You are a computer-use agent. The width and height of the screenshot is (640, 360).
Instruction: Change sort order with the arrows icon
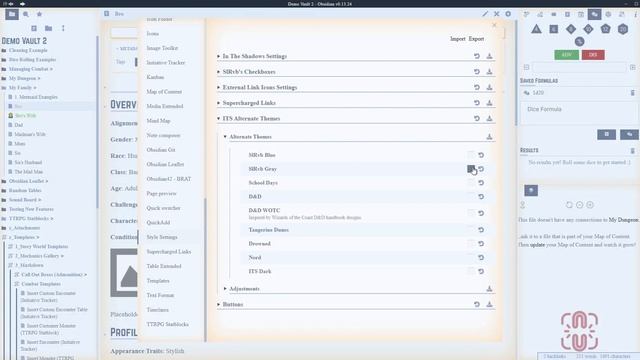click(63, 28)
